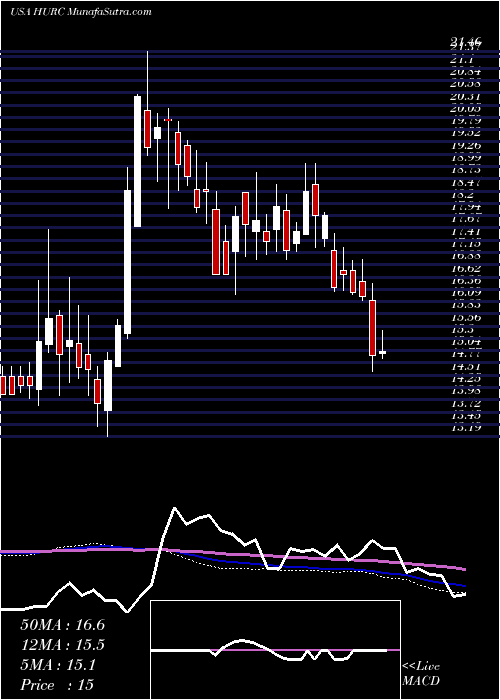Click the 18.47 price axis label

(x=464, y=182)
